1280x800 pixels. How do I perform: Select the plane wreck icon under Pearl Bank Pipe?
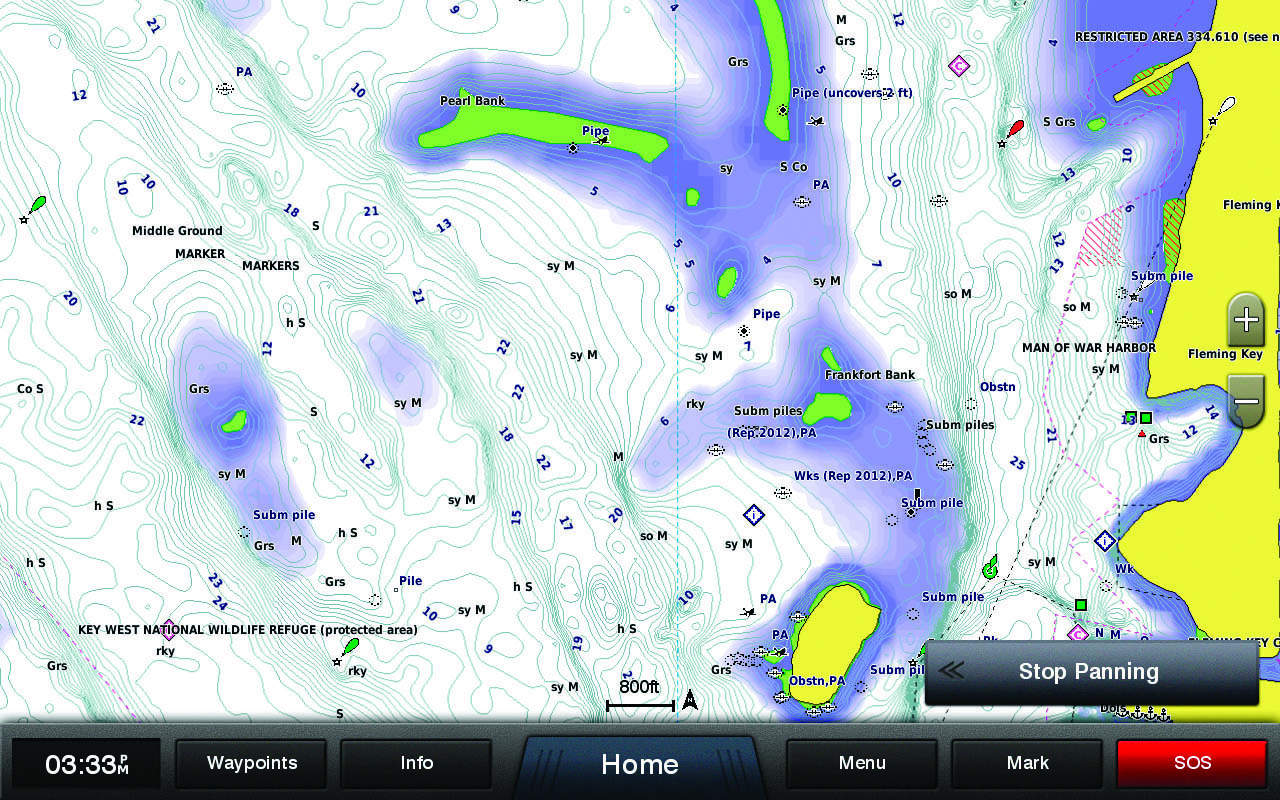(600, 141)
